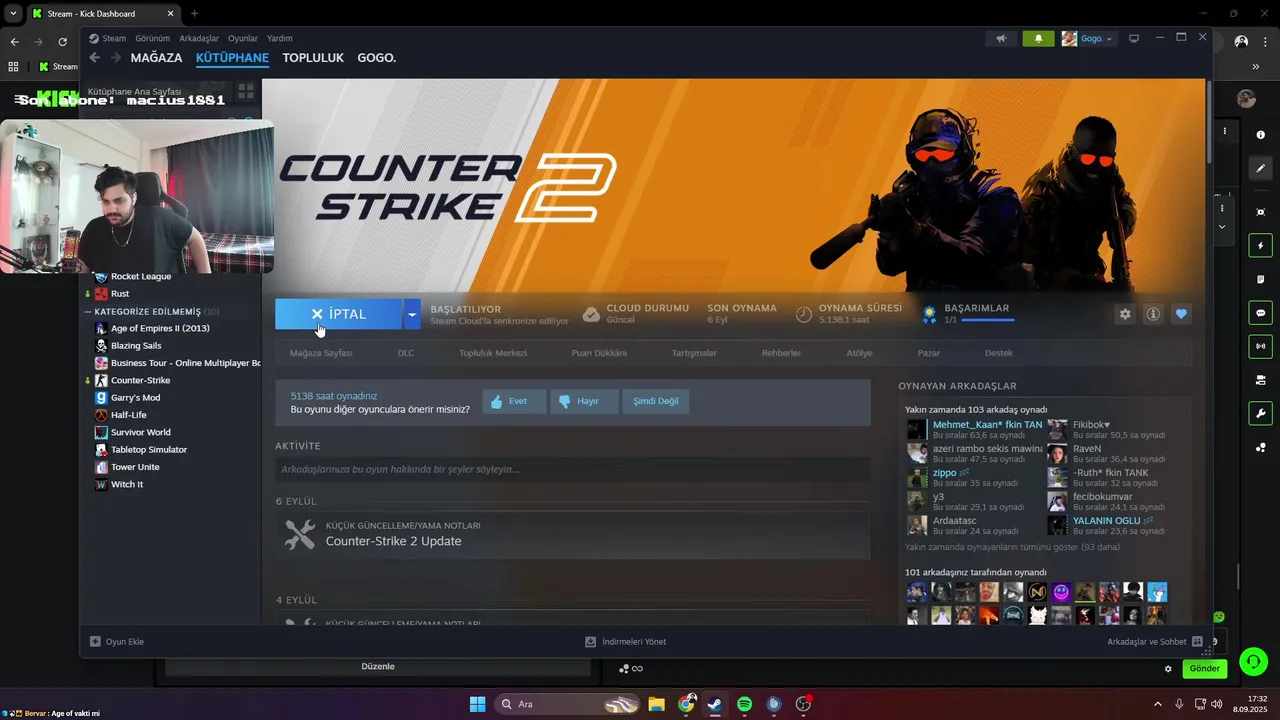Screen dimensions: 1280x720
Task: Open the TOPLULUK tab
Action: click(x=313, y=58)
